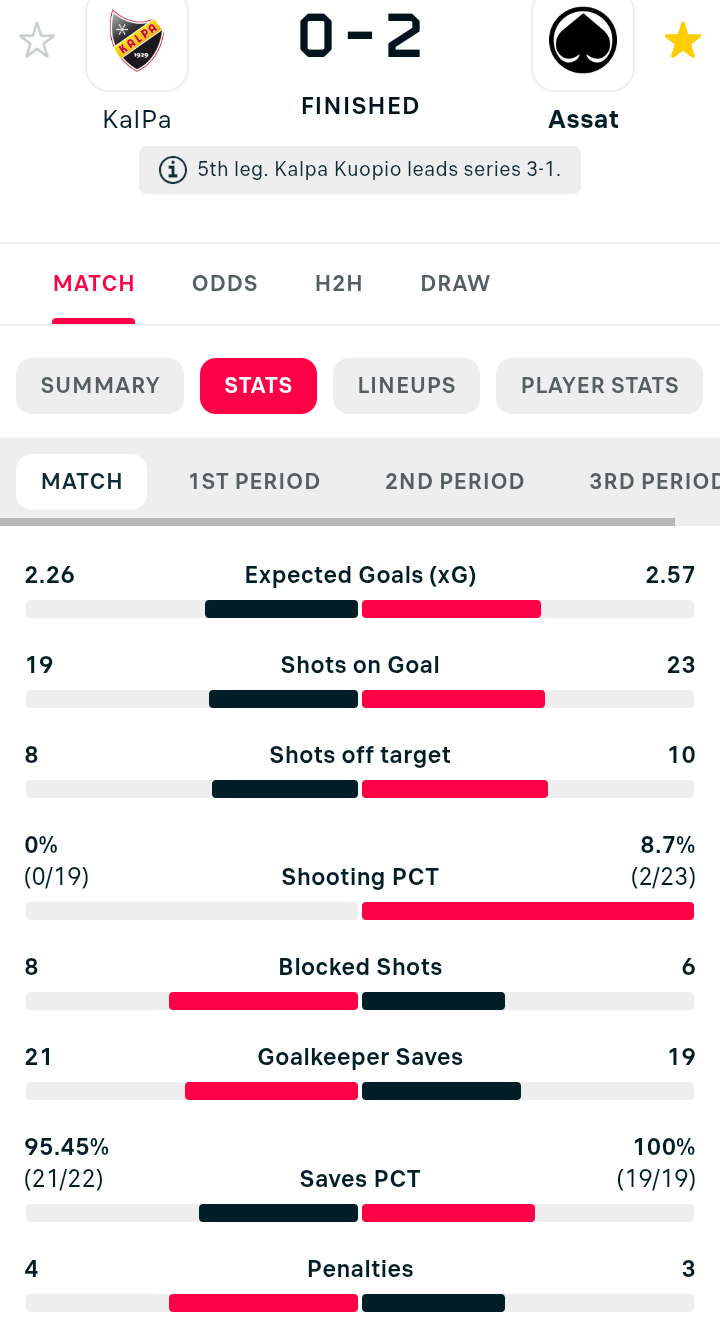Image resolution: width=720 pixels, height=1323 pixels.
Task: Click the KalPa team name
Action: (137, 120)
